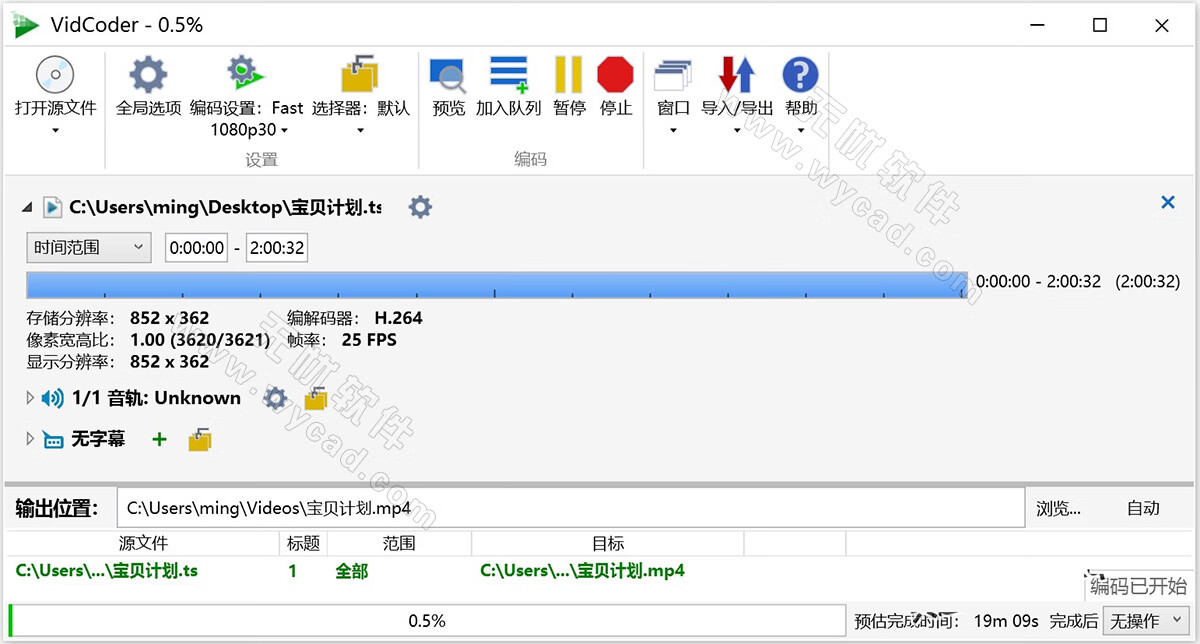The height and width of the screenshot is (644, 1200).
Task: Open settings gear beside 宝贝计划.ts title
Action: click(x=420, y=207)
